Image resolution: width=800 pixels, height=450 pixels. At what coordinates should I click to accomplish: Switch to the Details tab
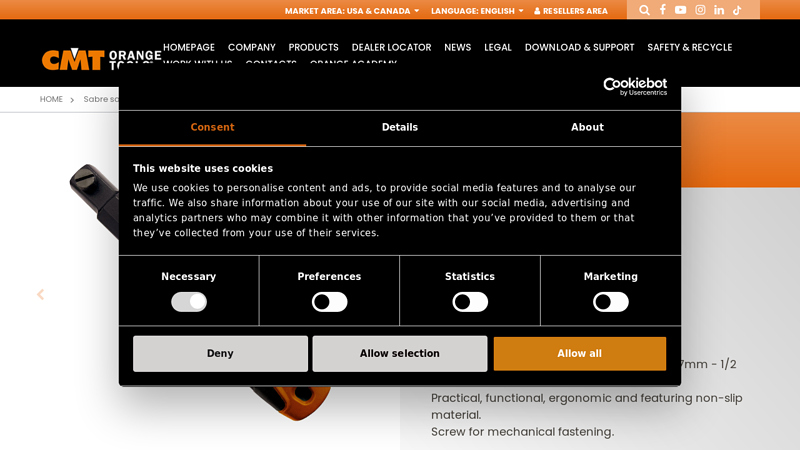coord(400,128)
